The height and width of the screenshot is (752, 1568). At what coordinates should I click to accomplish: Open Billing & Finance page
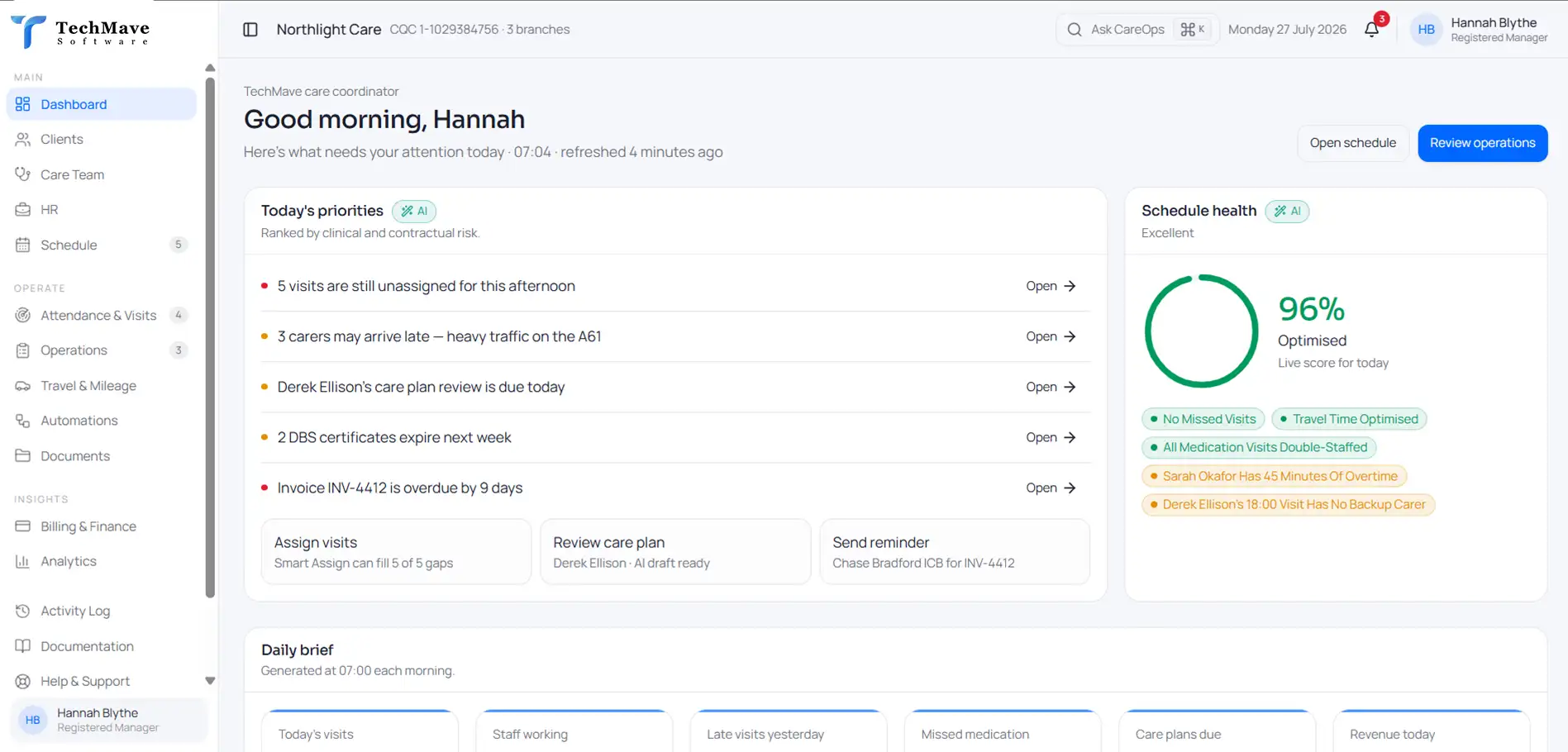tap(102, 526)
